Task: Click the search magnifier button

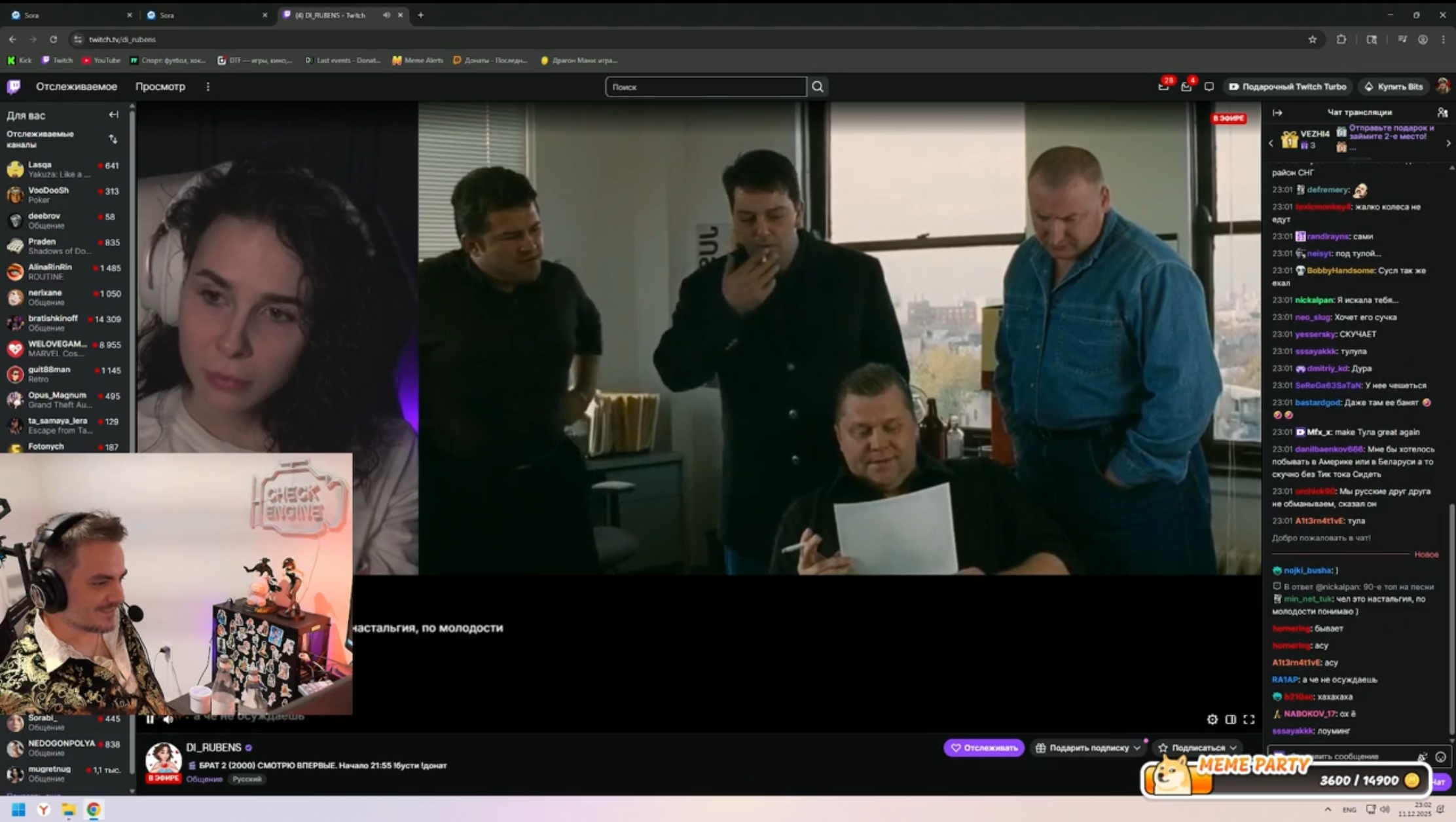Action: click(x=818, y=86)
